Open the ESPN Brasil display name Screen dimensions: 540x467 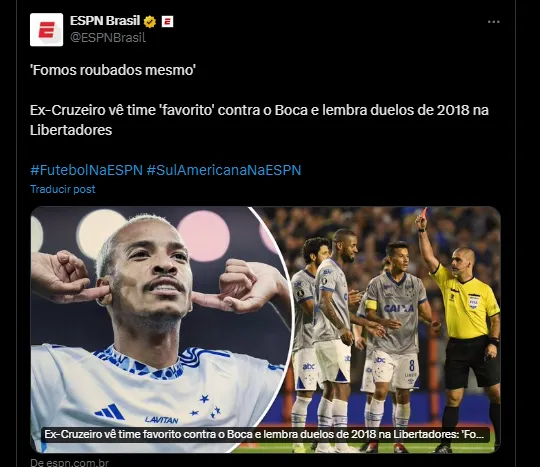pos(105,21)
